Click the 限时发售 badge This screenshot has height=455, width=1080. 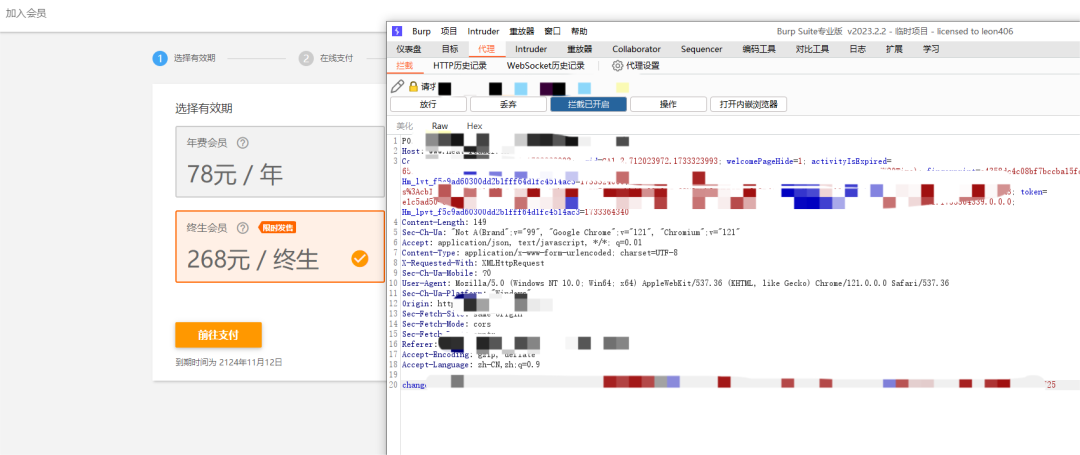[x=278, y=228]
